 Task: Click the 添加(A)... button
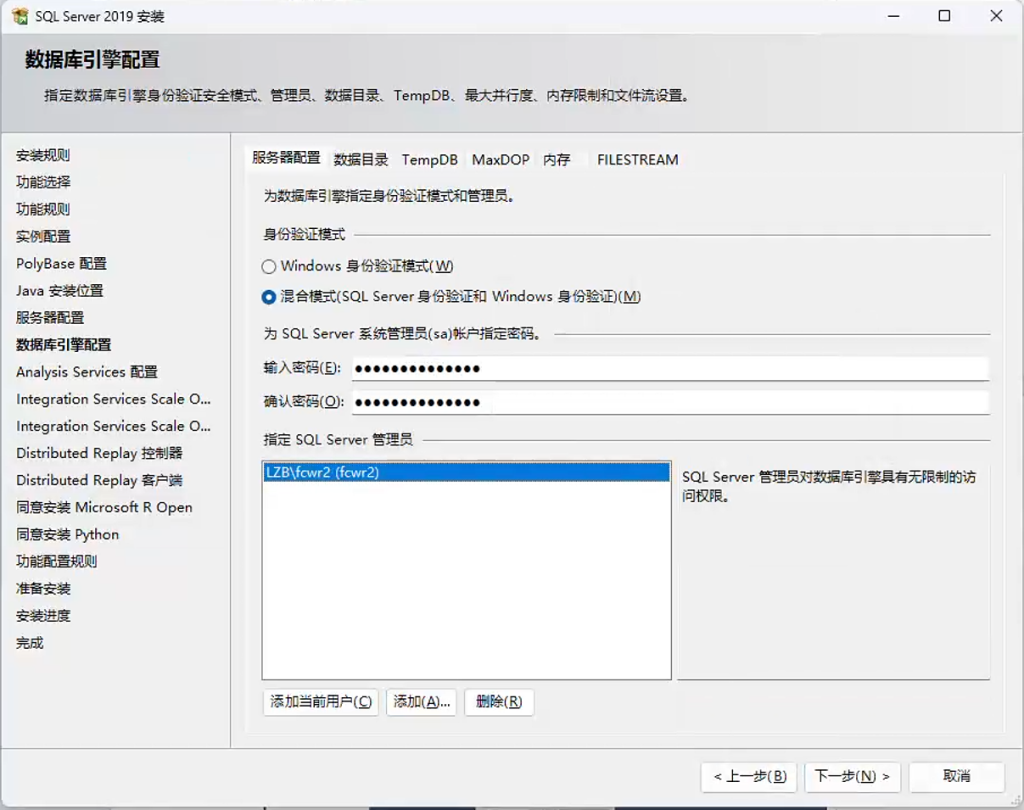click(421, 702)
